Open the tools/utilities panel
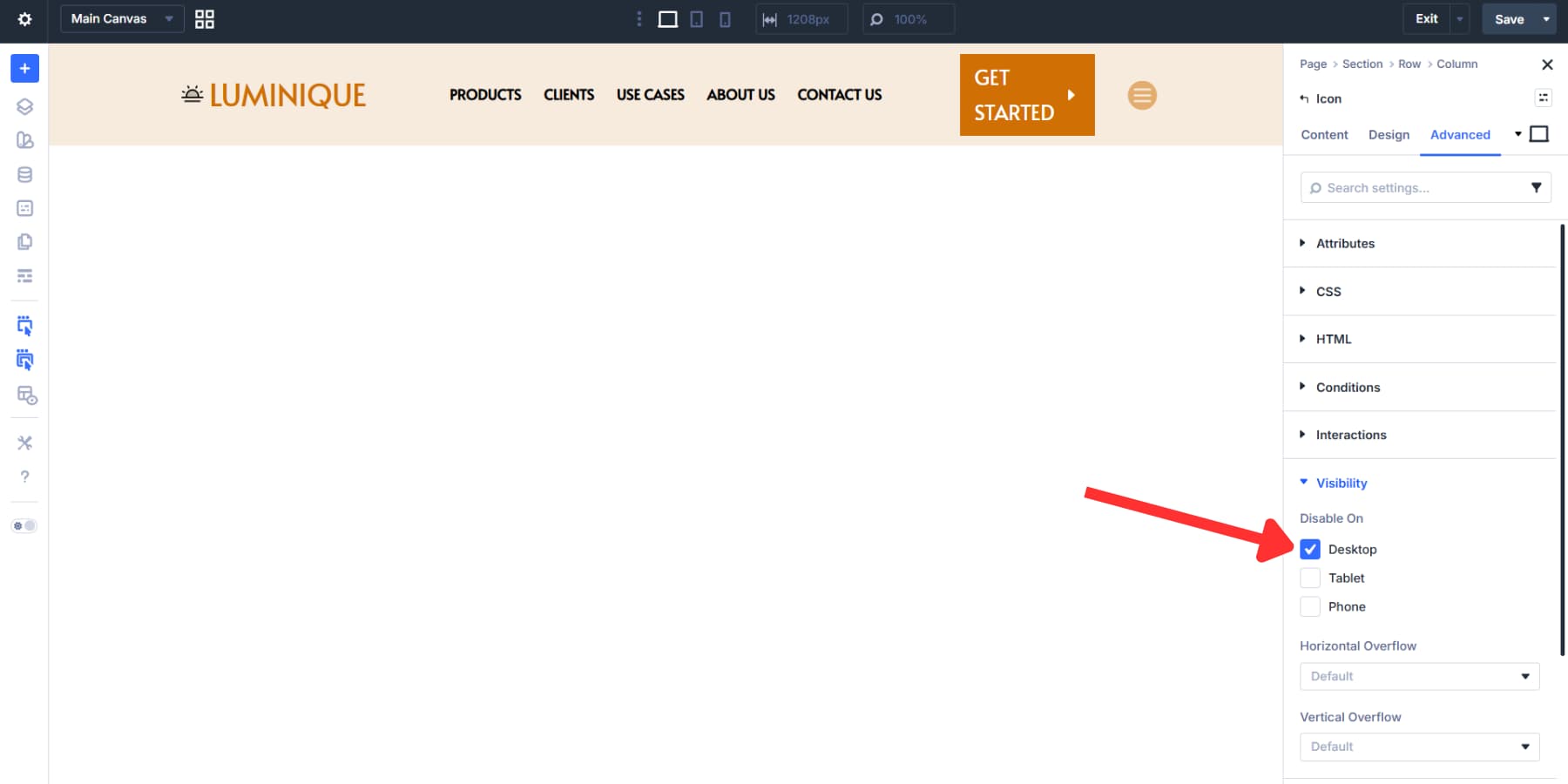This screenshot has width=1568, height=784. click(x=24, y=443)
